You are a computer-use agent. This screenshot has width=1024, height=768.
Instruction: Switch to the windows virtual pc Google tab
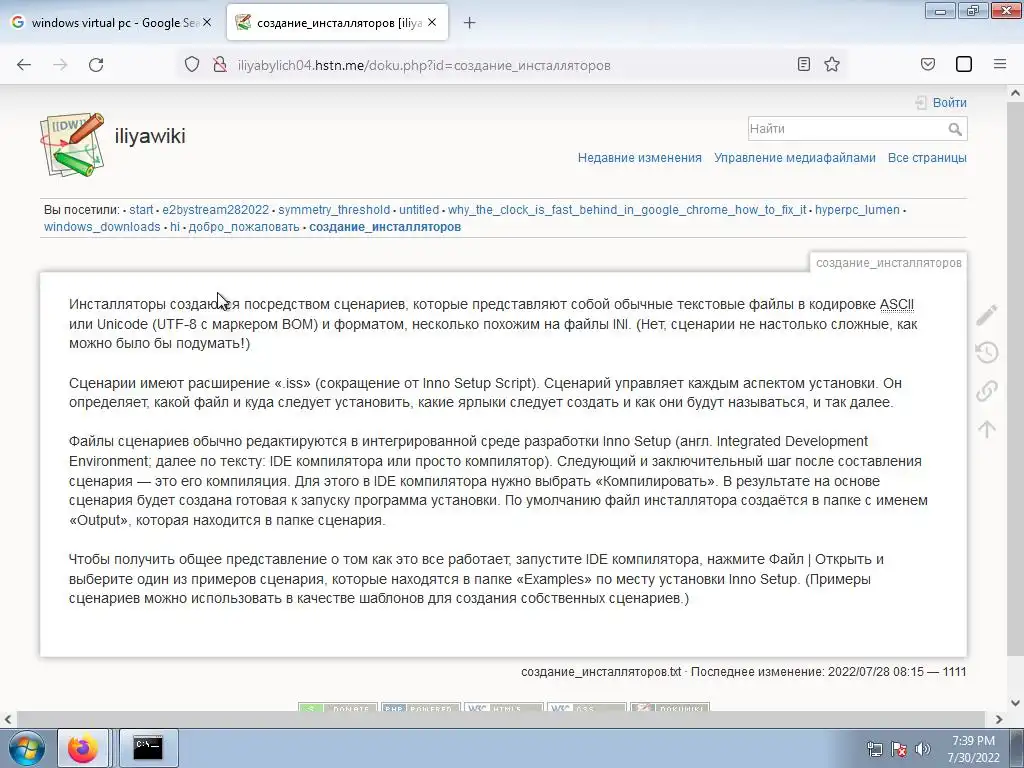tap(111, 23)
